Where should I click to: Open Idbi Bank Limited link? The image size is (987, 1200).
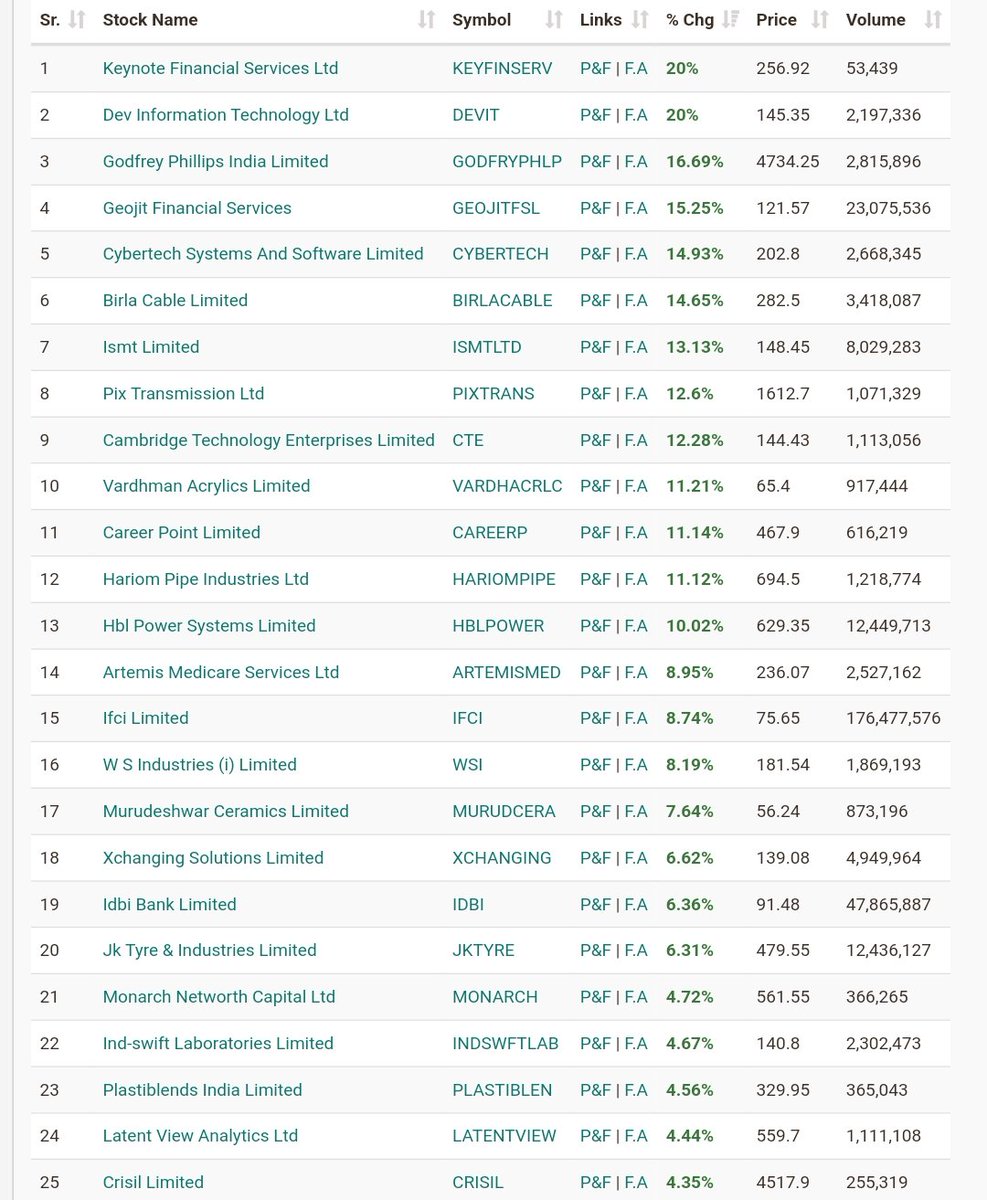point(170,904)
